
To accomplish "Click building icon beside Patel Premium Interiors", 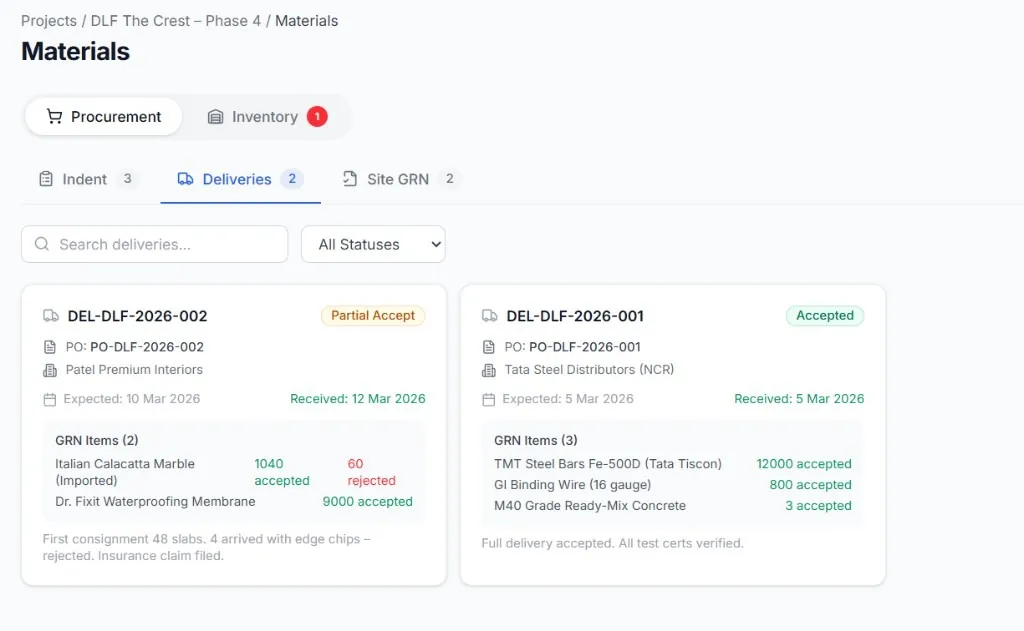I will [50, 370].
